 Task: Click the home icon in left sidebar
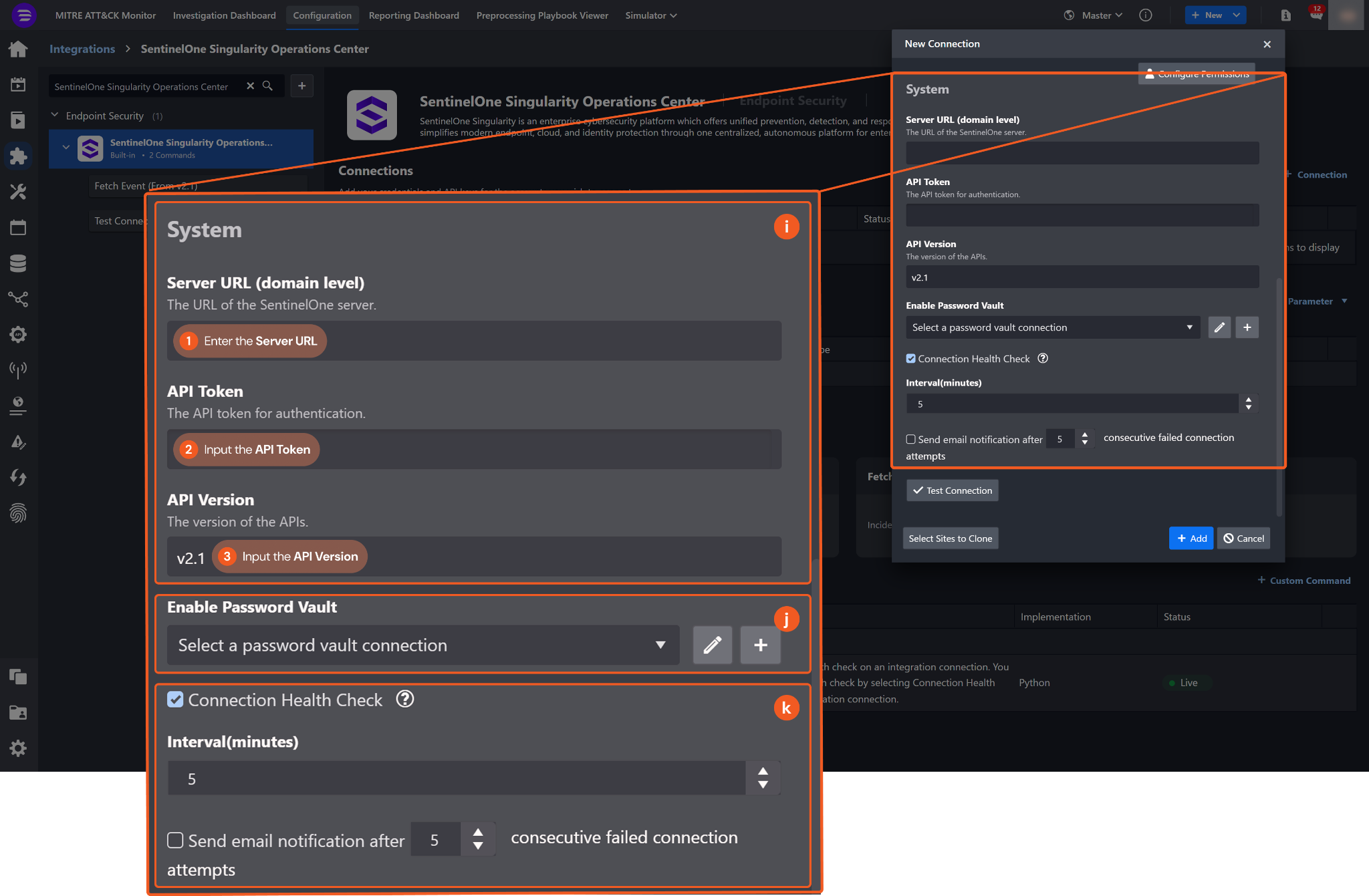(x=18, y=49)
